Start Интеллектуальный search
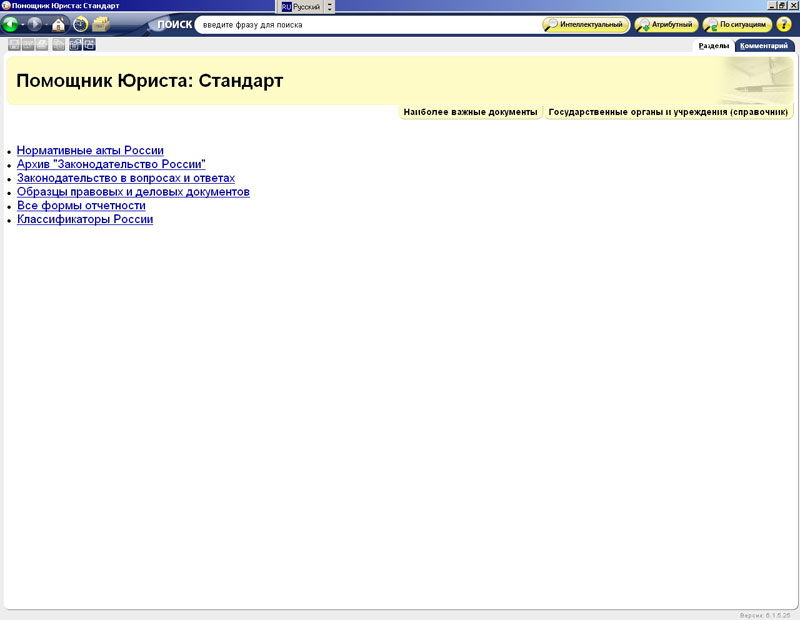Image resolution: width=800 pixels, height=620 pixels. point(585,24)
